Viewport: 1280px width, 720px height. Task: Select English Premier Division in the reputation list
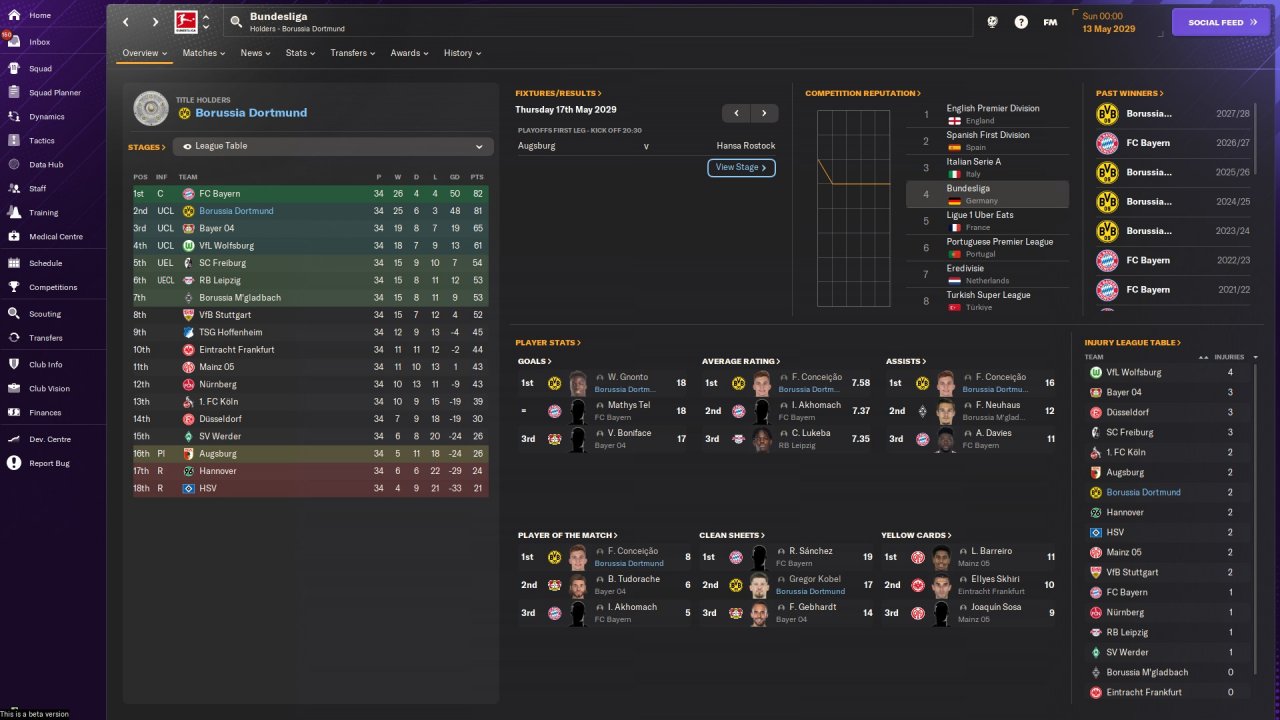click(x=987, y=114)
